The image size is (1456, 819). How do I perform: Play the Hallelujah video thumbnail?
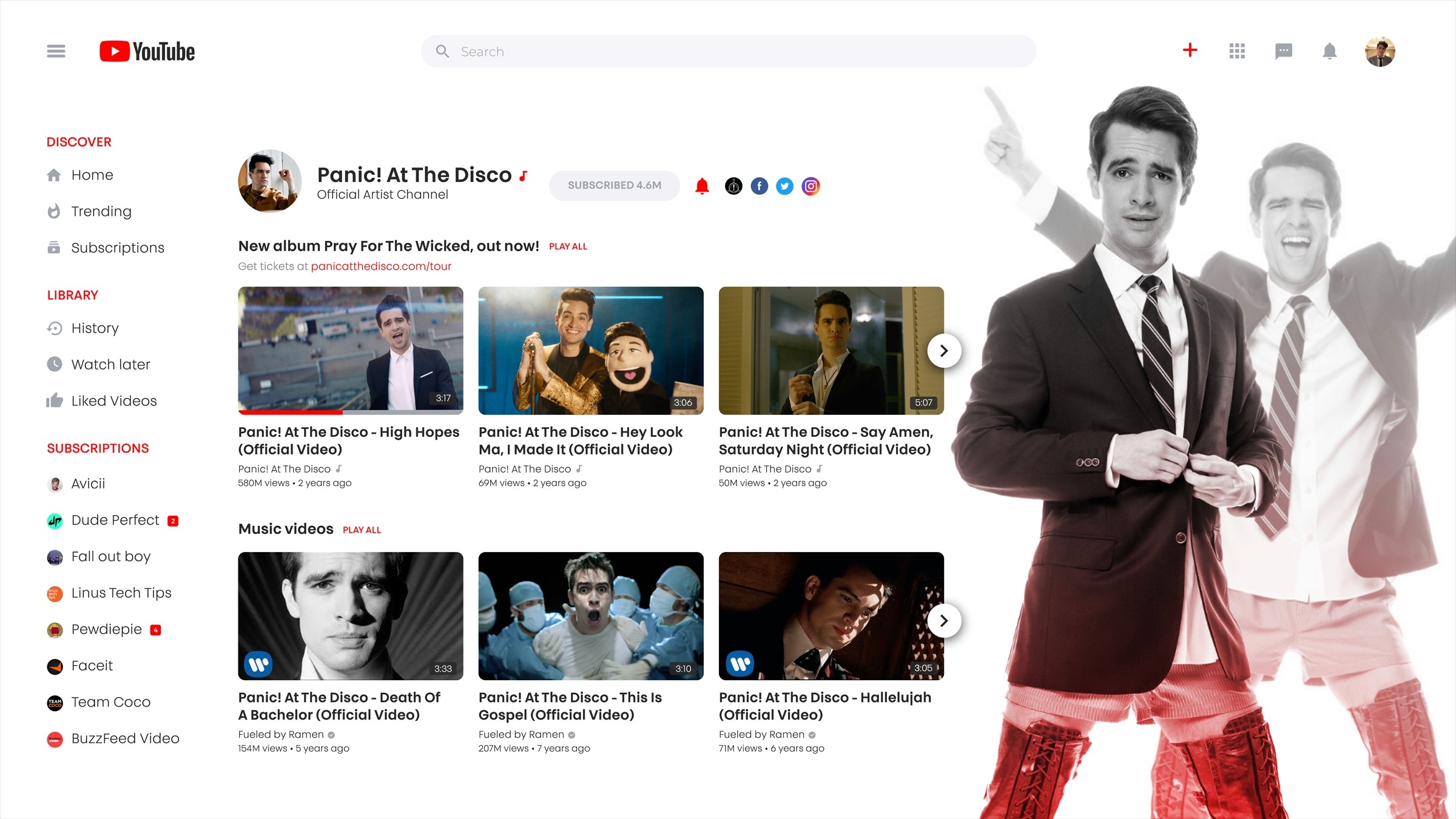pos(831,616)
